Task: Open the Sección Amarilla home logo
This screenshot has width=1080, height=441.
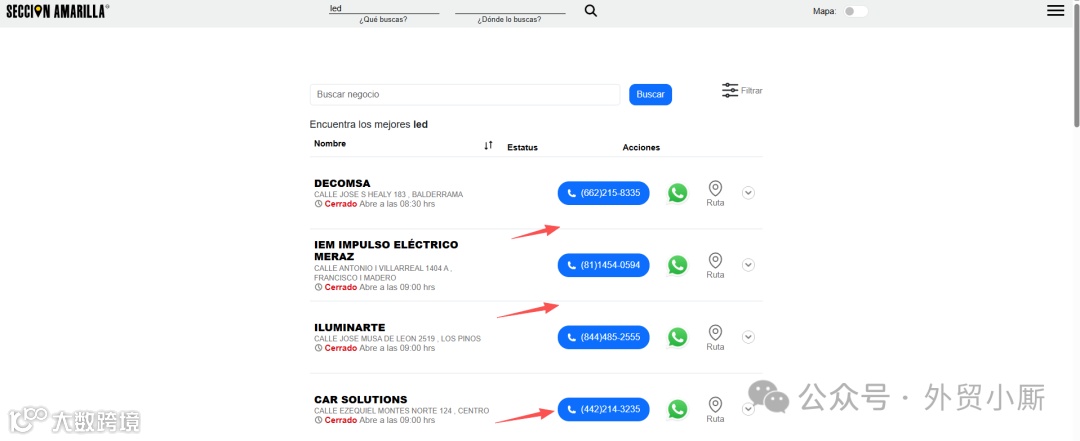Action: pyautogui.click(x=57, y=10)
